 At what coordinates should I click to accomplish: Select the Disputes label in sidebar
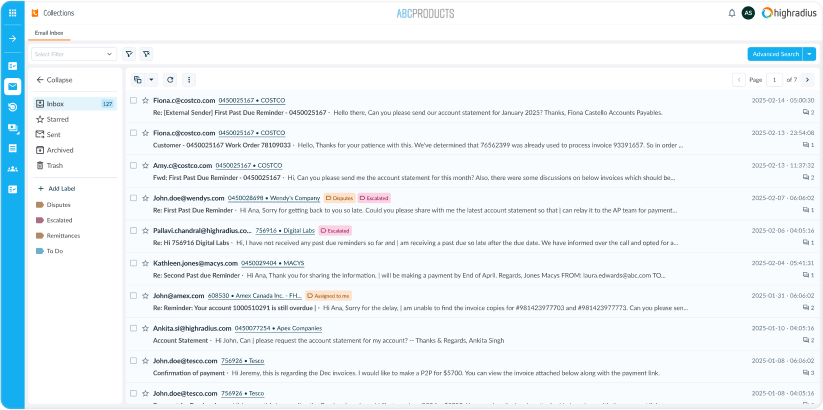tap(54, 205)
